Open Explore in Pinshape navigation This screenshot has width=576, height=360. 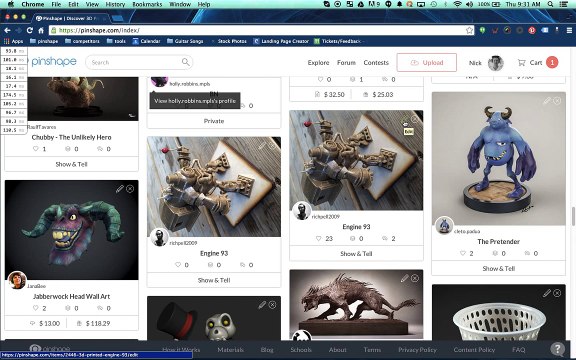[x=318, y=62]
